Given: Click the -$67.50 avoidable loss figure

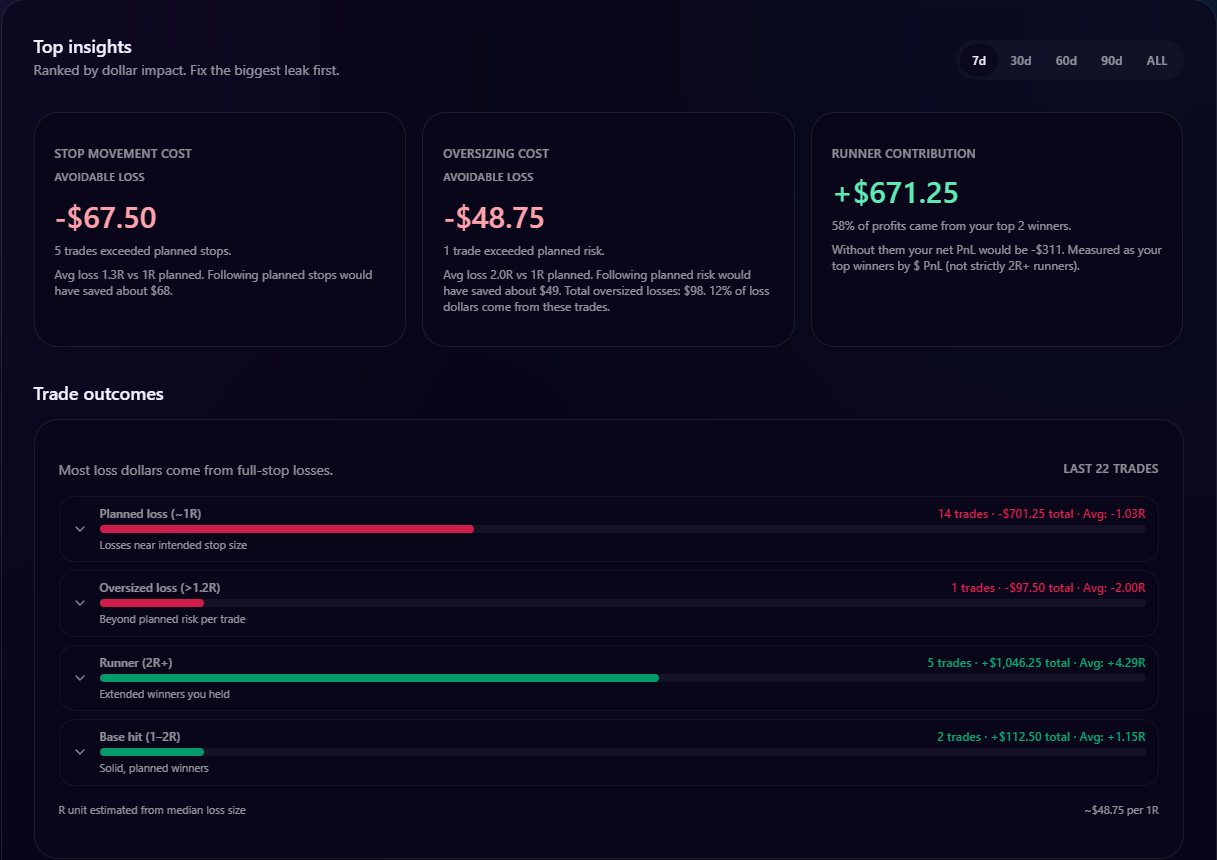Looking at the screenshot, I should (x=104, y=217).
